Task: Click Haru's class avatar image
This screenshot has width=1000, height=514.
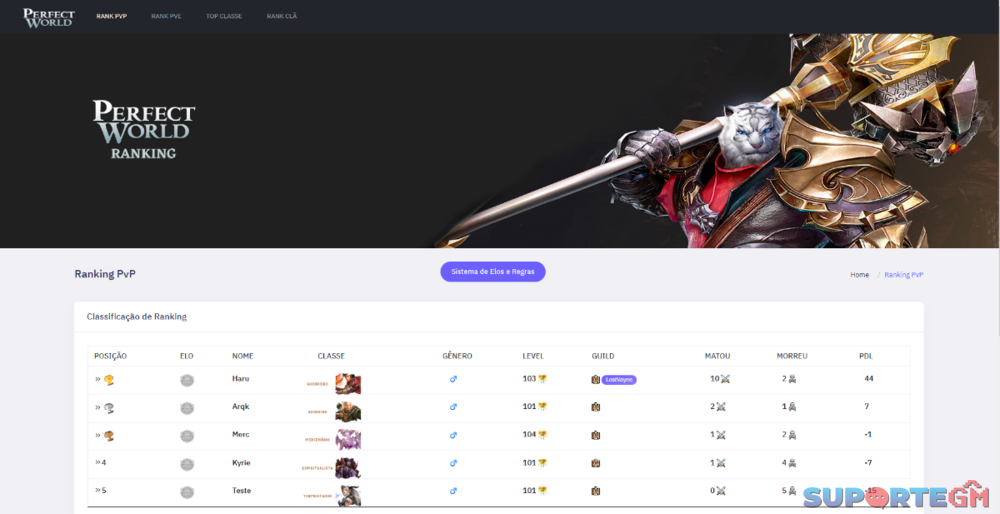Action: [348, 384]
